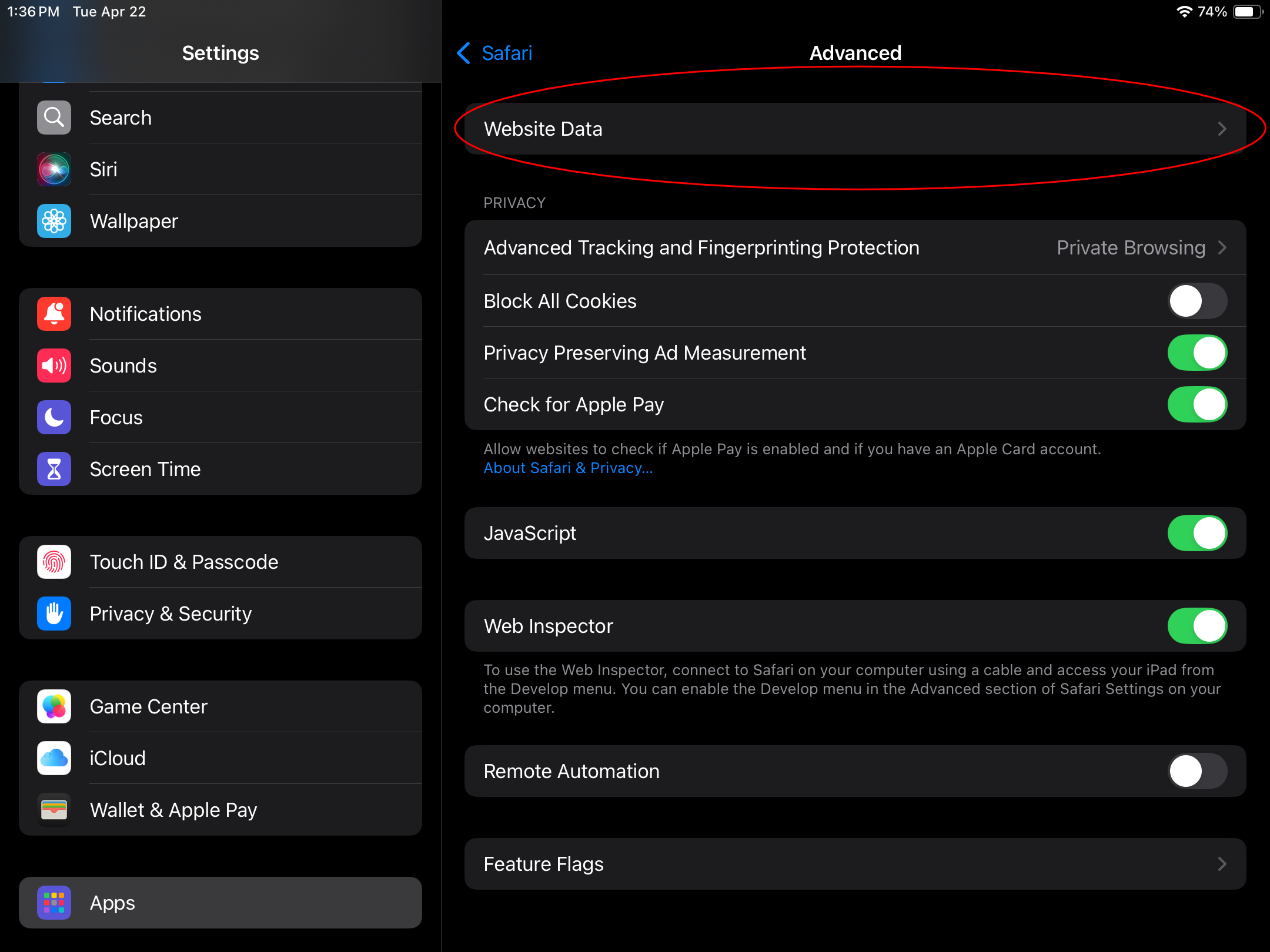This screenshot has height=952, width=1270.
Task: Tap the PRIVACY section header
Action: pos(514,203)
